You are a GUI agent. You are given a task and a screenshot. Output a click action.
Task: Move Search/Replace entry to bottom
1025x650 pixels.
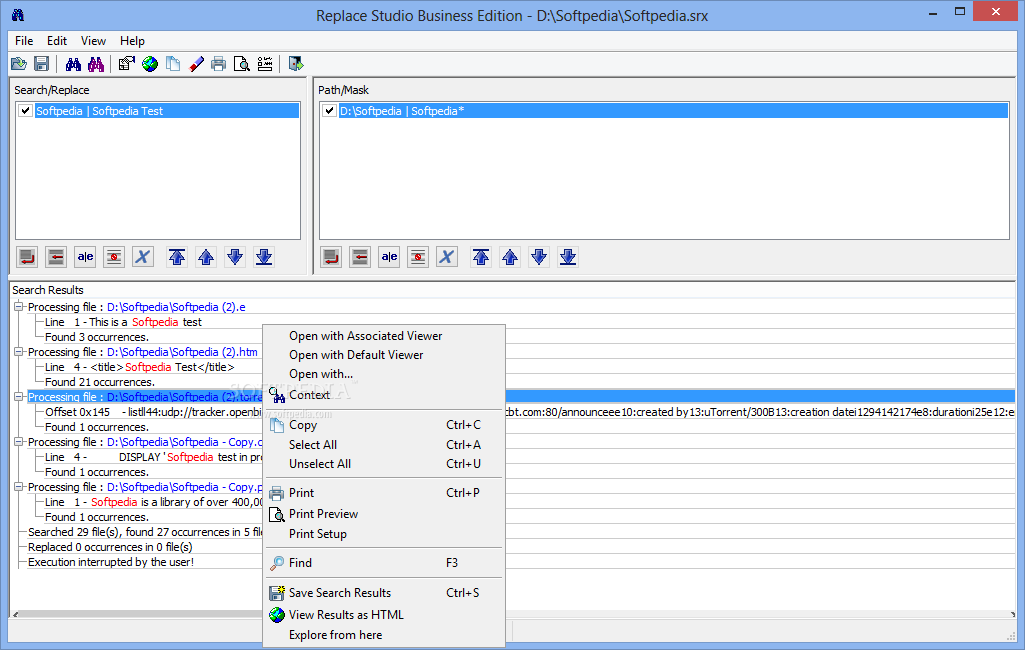click(x=264, y=257)
